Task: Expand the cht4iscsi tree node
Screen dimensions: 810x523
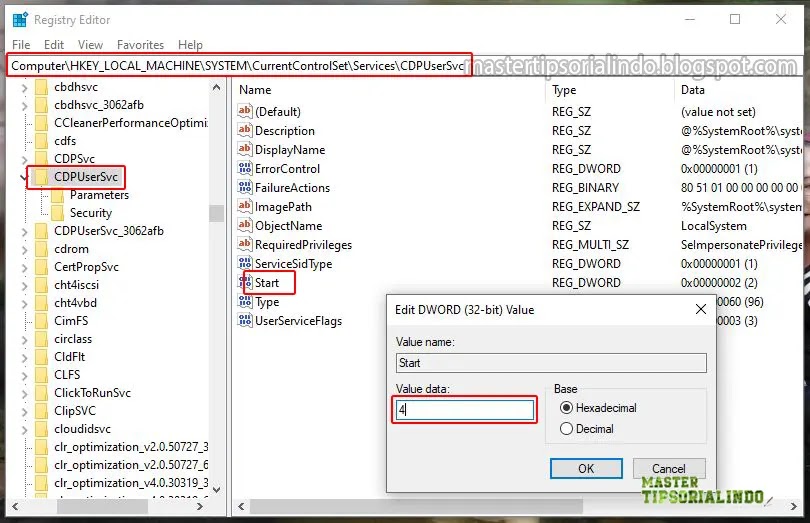Action: tap(24, 286)
